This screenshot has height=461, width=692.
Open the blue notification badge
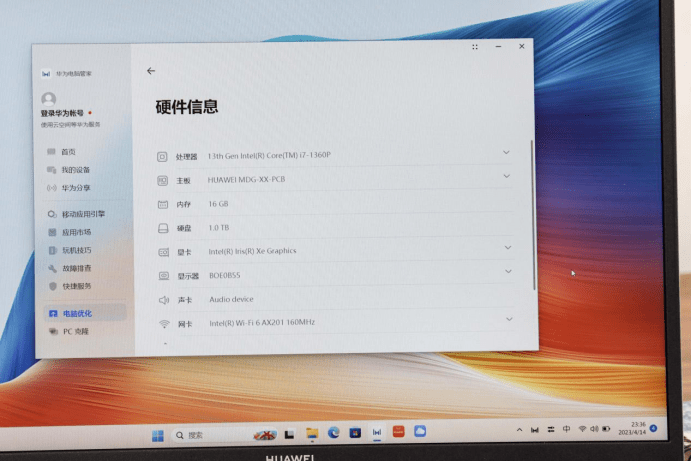coord(654,428)
